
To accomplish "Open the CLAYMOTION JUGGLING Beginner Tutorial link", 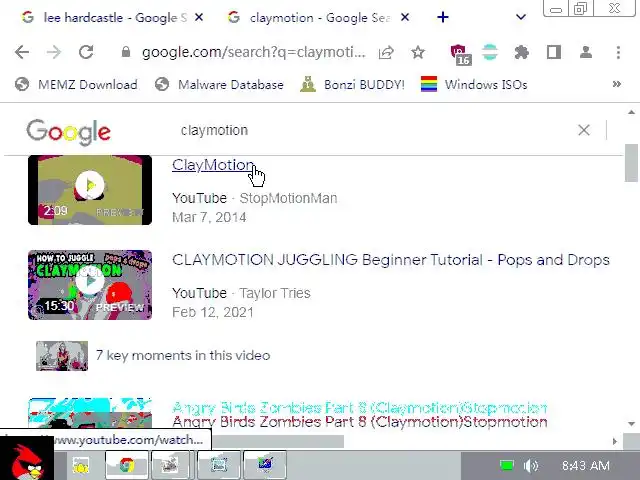I will pos(391,260).
